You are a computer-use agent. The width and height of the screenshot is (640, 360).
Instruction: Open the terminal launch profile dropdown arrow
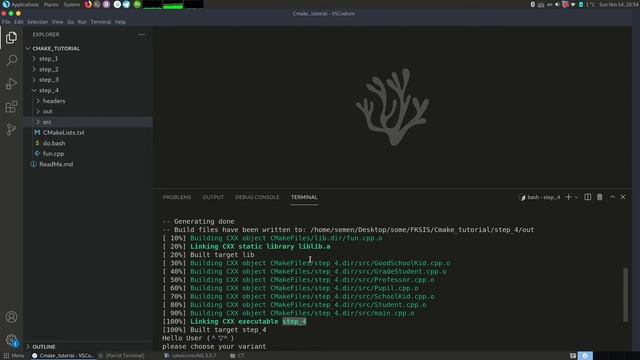[x=576, y=198]
